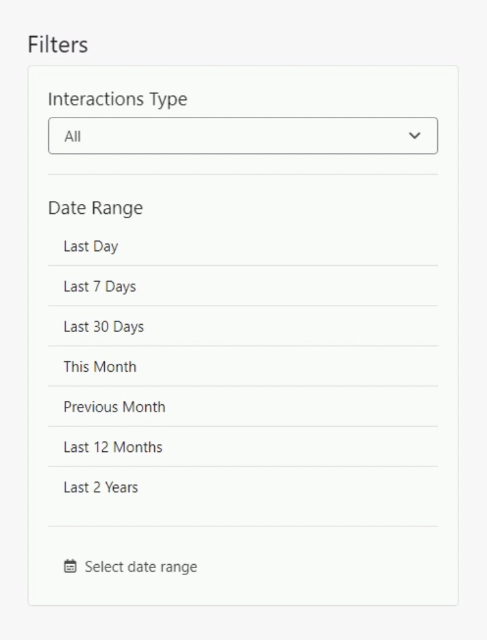Click the word Days in Last 30 Days
This screenshot has height=640, width=487.
129,327
